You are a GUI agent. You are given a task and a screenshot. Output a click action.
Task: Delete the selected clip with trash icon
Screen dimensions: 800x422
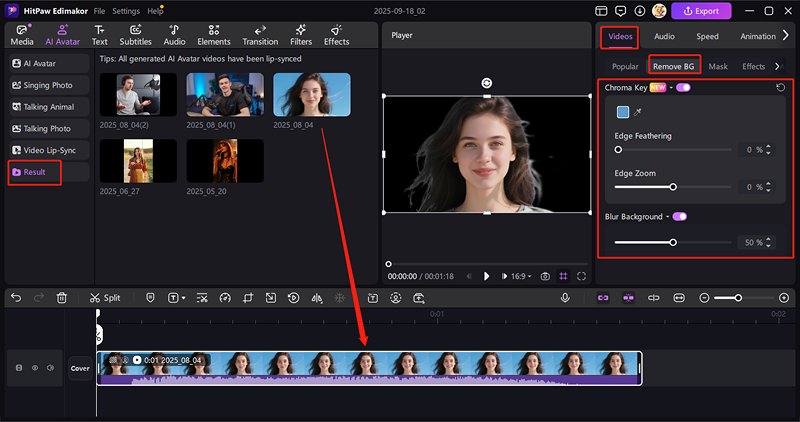(62, 298)
